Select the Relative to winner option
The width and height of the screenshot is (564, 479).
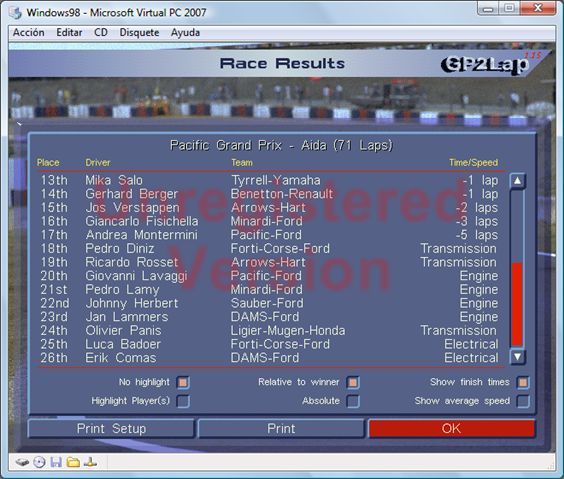(x=353, y=382)
